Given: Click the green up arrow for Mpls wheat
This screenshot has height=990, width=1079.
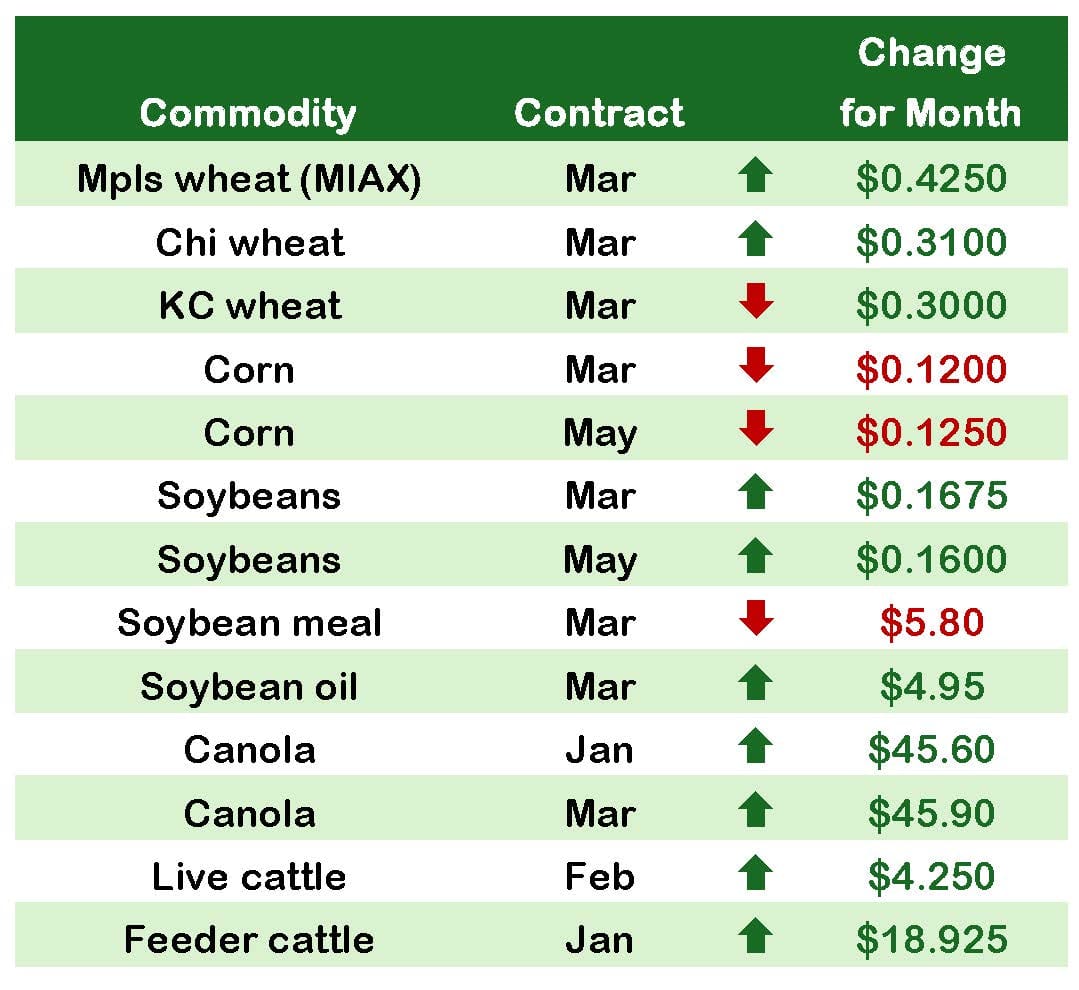Looking at the screenshot, I should [x=755, y=176].
